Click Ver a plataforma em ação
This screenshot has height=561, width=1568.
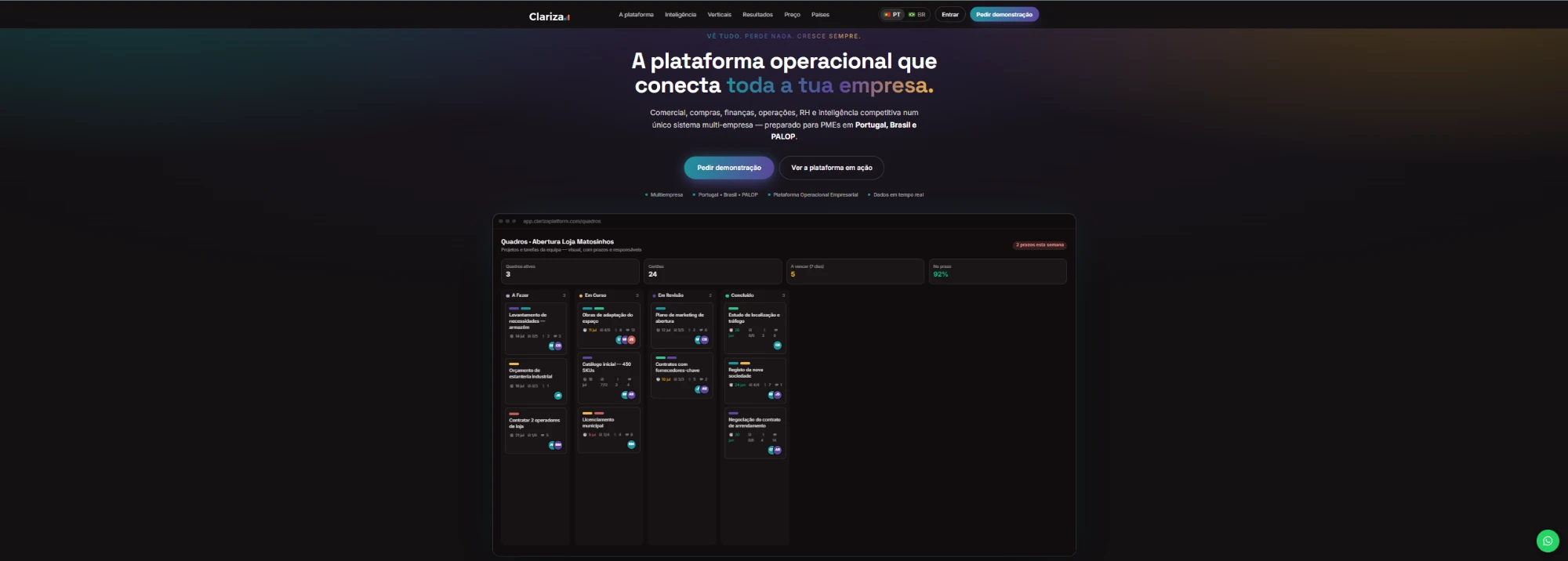832,168
